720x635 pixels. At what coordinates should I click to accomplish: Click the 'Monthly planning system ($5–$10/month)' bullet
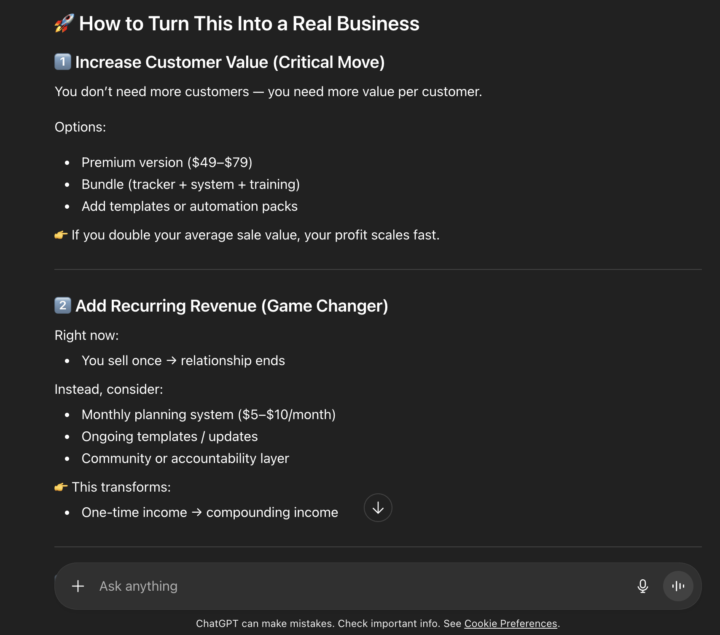click(208, 415)
